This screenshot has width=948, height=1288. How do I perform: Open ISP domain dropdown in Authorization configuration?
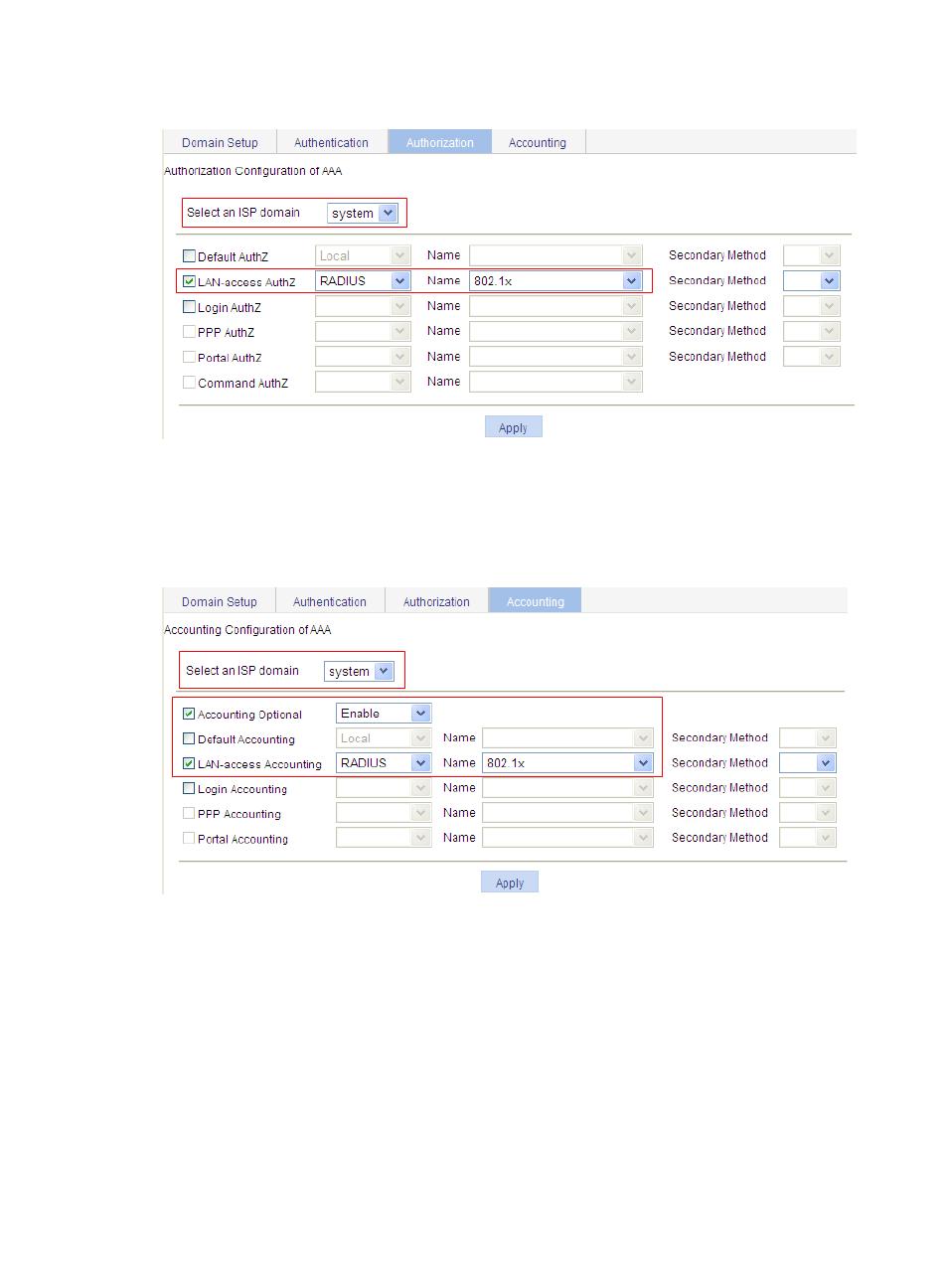point(388,213)
